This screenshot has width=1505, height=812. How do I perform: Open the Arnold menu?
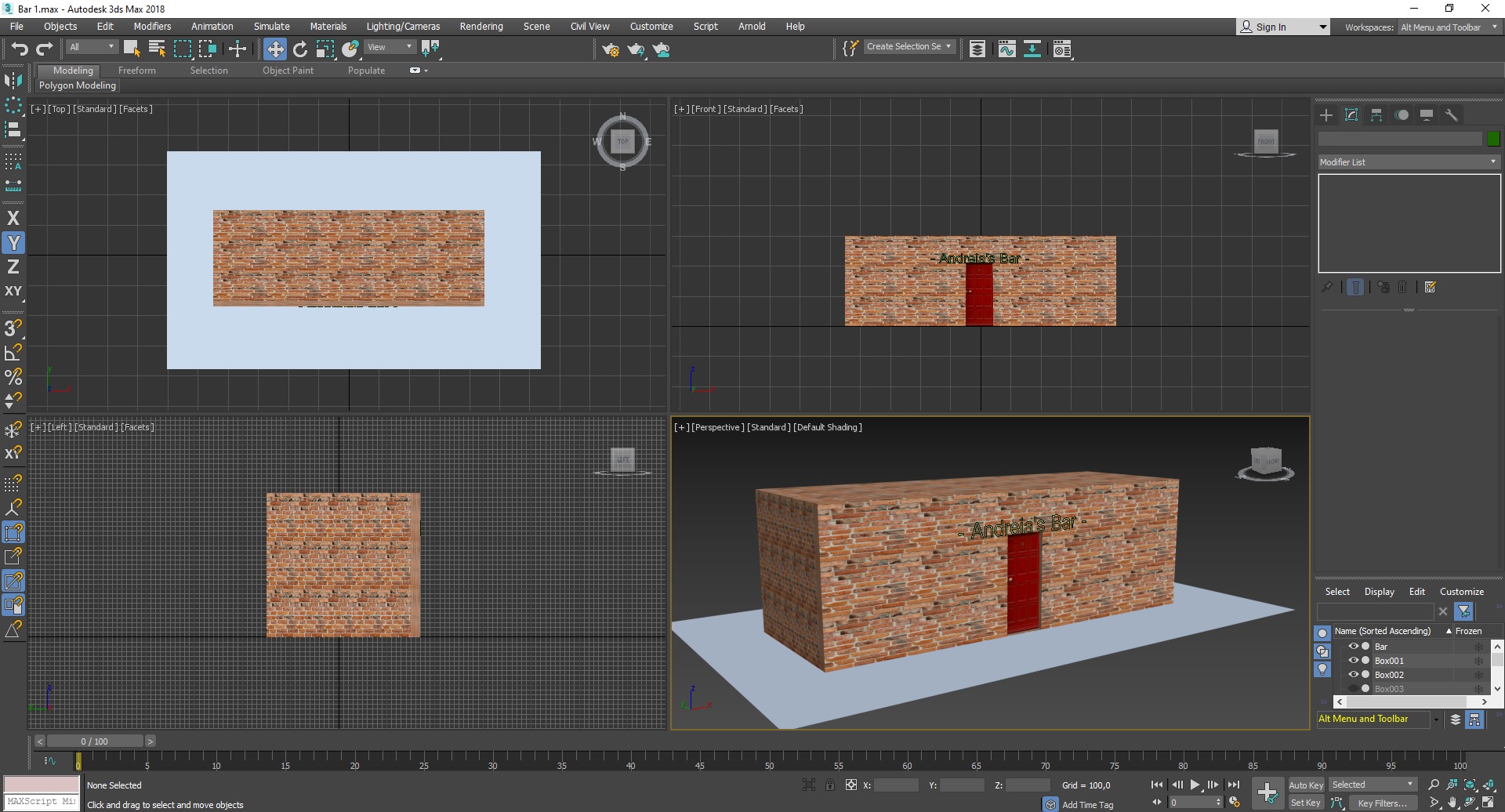(752, 27)
